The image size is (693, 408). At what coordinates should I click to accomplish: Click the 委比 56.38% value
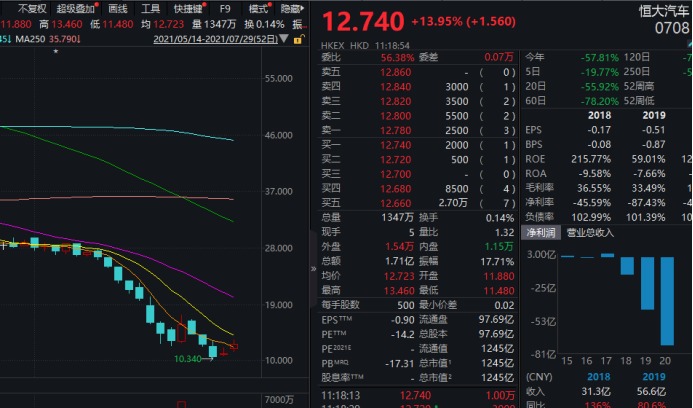pos(397,57)
